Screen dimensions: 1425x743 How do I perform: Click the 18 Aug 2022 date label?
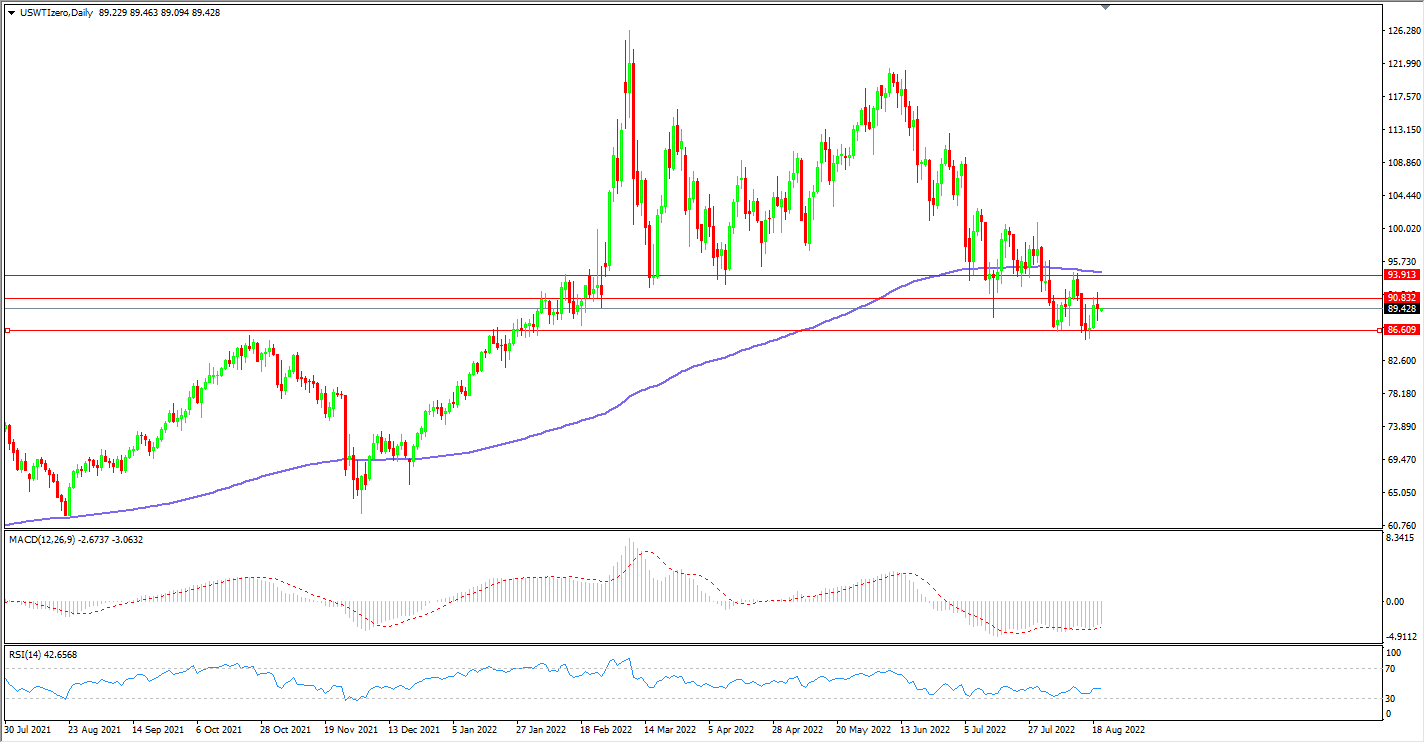(1119, 730)
